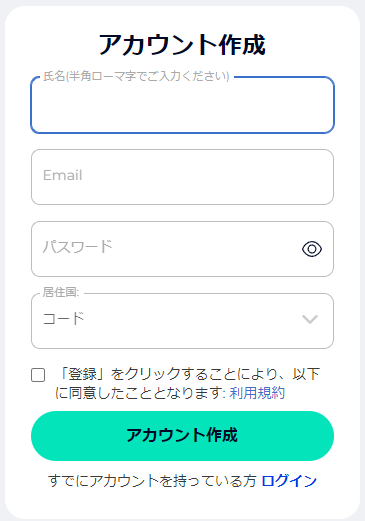Select the コード placeholder in the country selector
The width and height of the screenshot is (365, 521).
coord(63,319)
